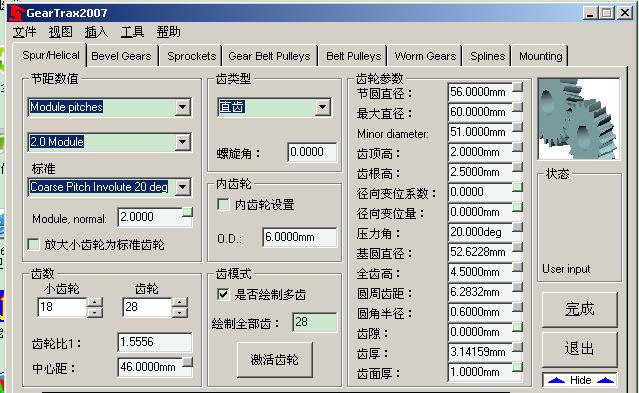
Task: Uncheck the 是否绘制多齿 checkbox
Action: click(x=223, y=294)
